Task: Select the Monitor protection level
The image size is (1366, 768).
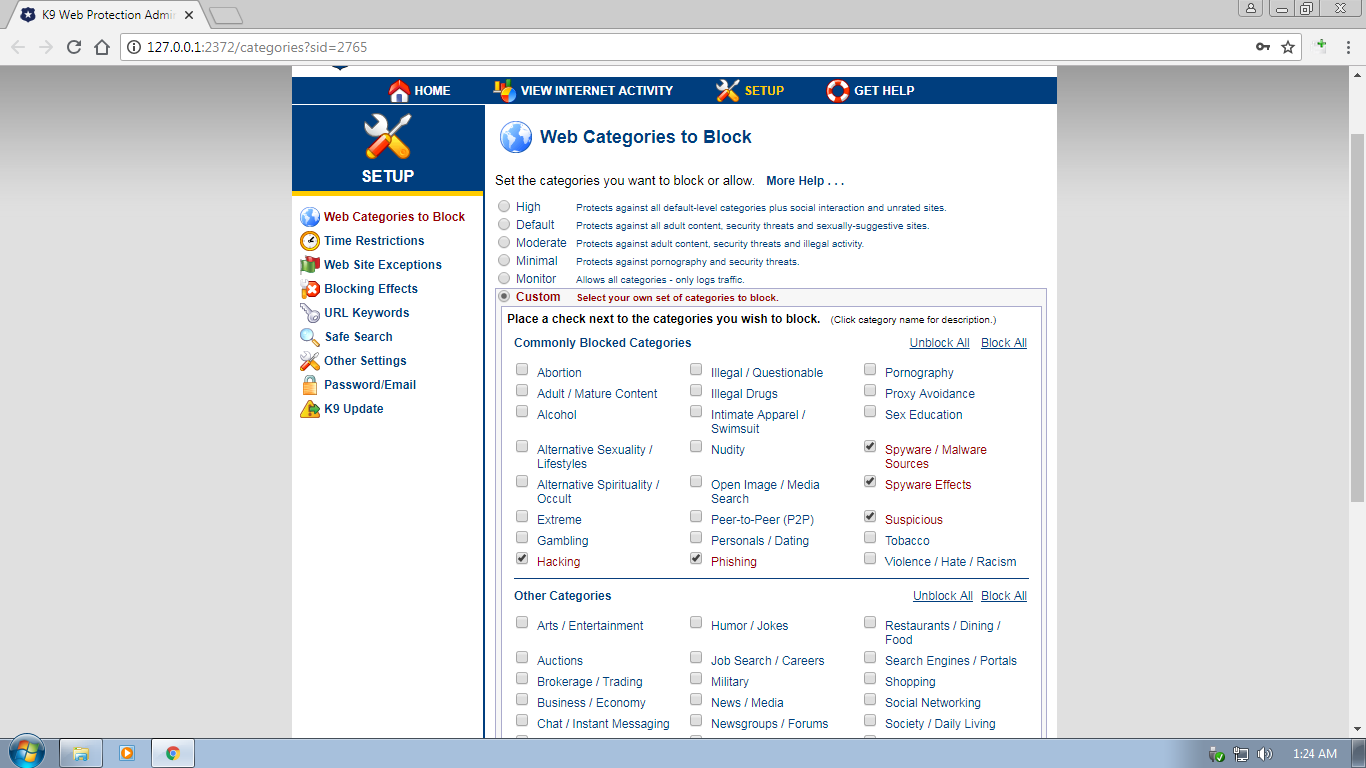Action: click(x=504, y=278)
